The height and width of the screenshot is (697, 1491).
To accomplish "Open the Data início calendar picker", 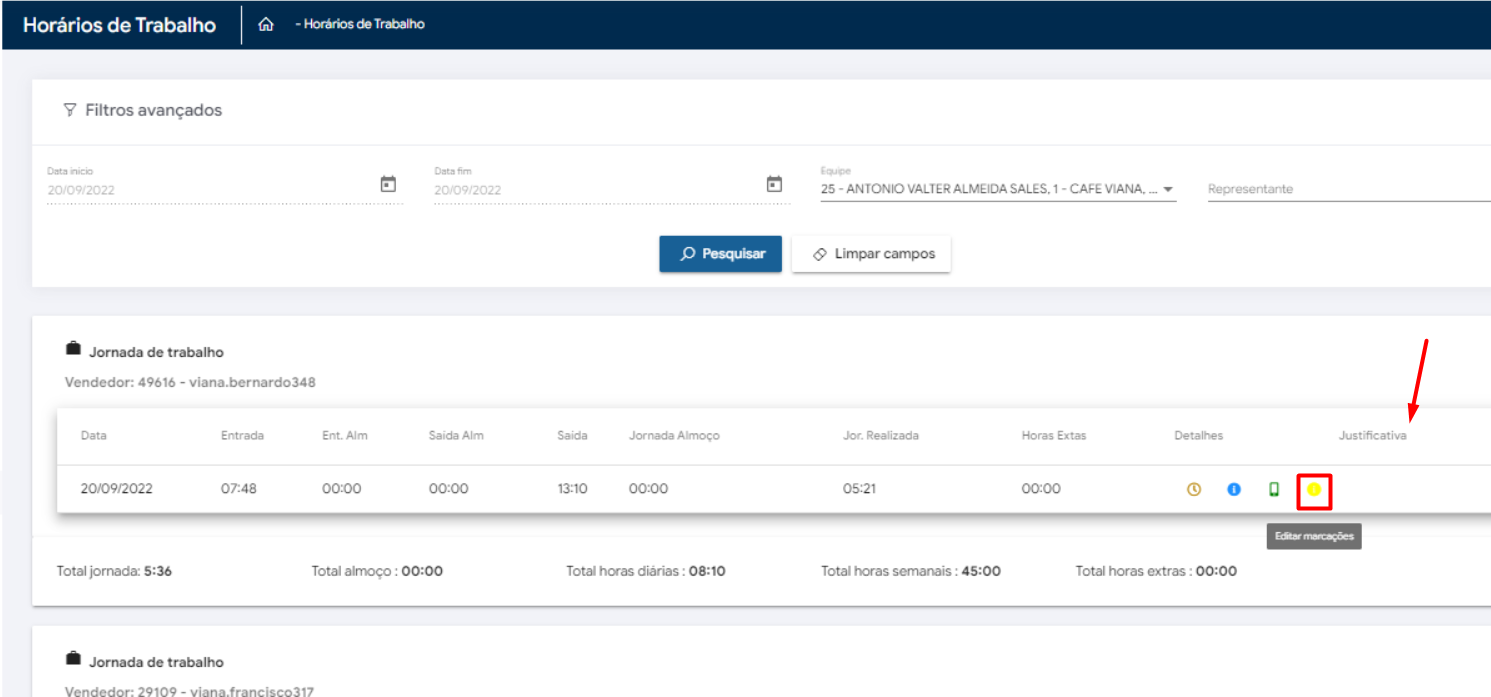I will 389,184.
